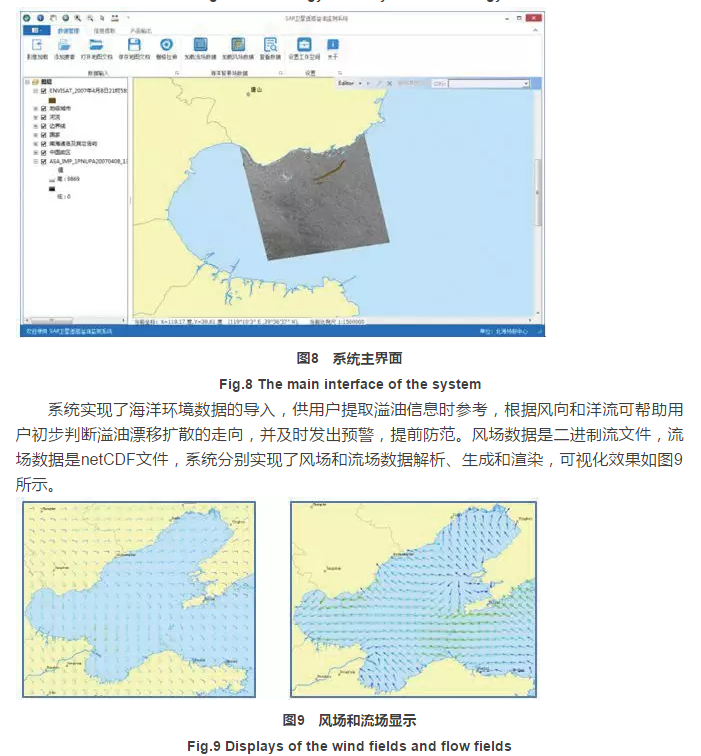Open map document with 打开地图文档 icon
The width and height of the screenshot is (701, 756).
pos(94,46)
